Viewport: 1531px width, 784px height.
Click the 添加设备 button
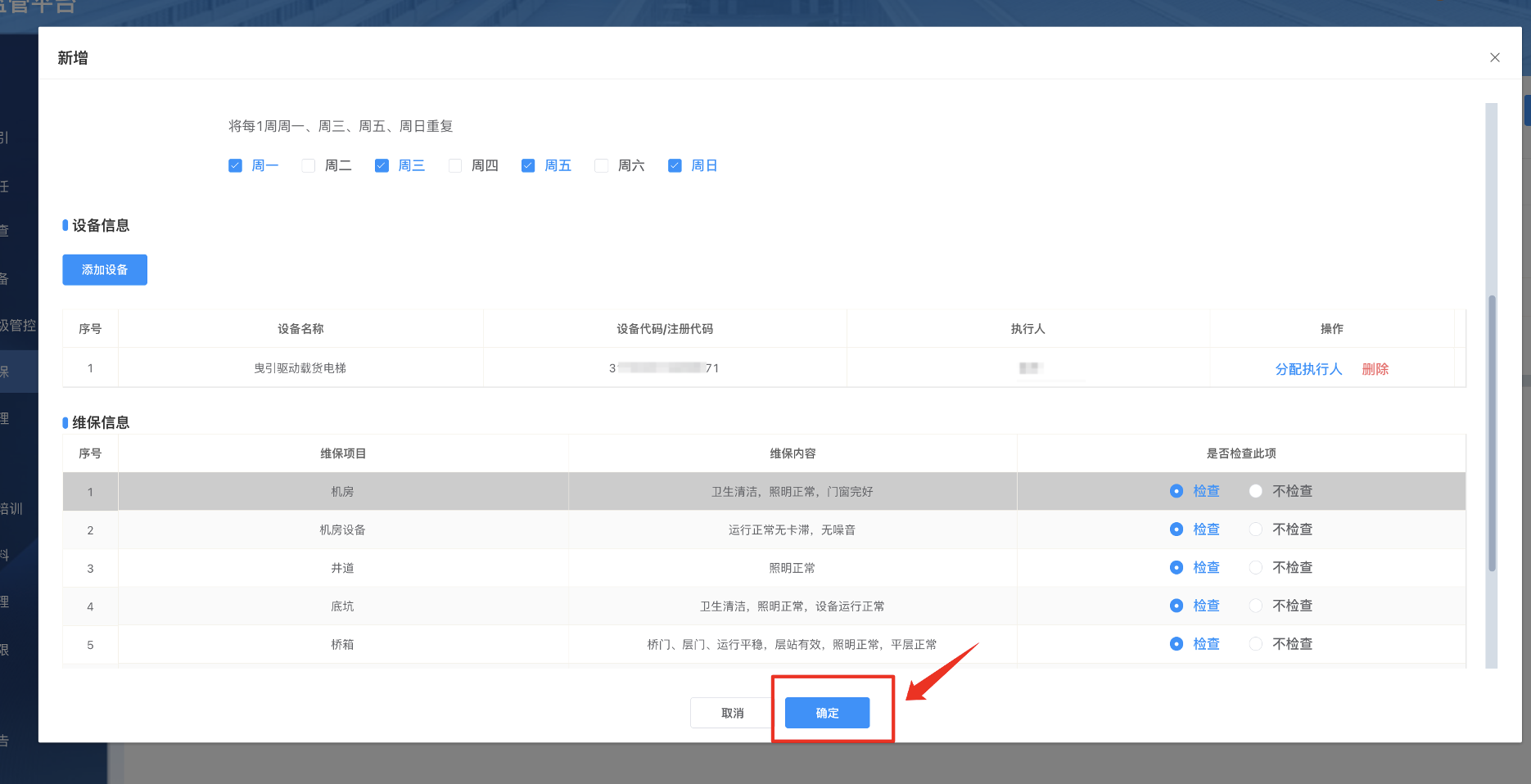point(105,269)
